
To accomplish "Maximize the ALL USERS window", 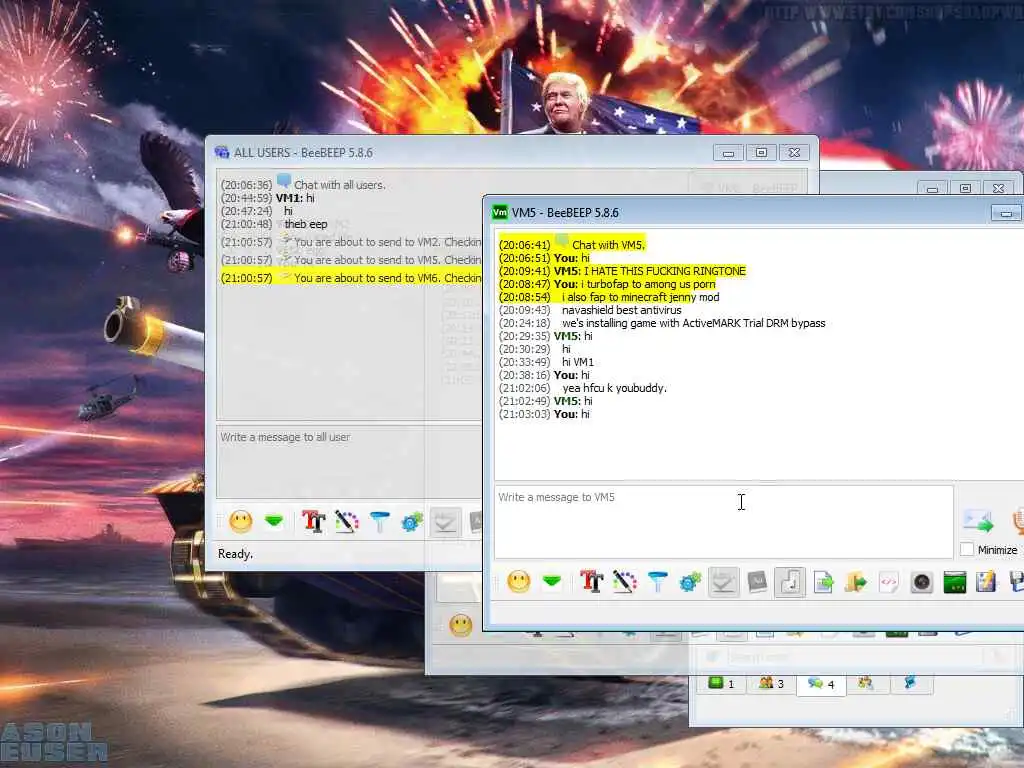I will [761, 153].
